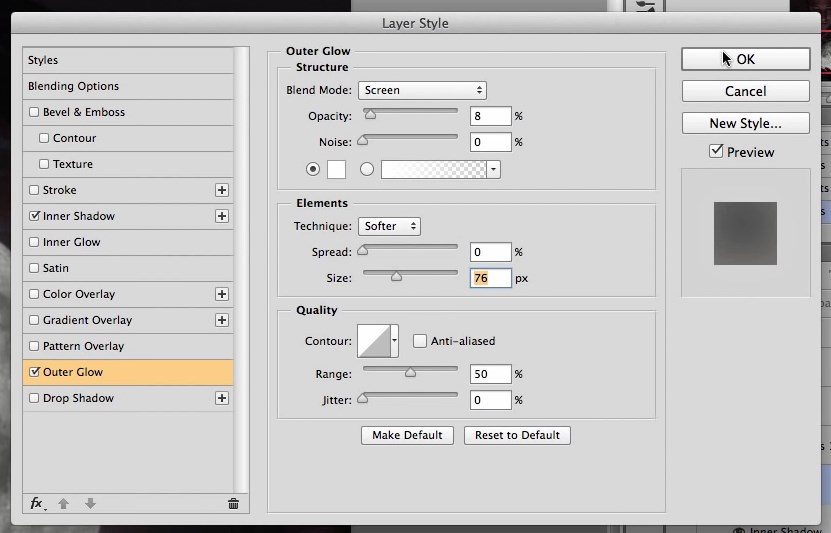
Task: Enable the Pattern Overlay checkbox
Action: (34, 346)
